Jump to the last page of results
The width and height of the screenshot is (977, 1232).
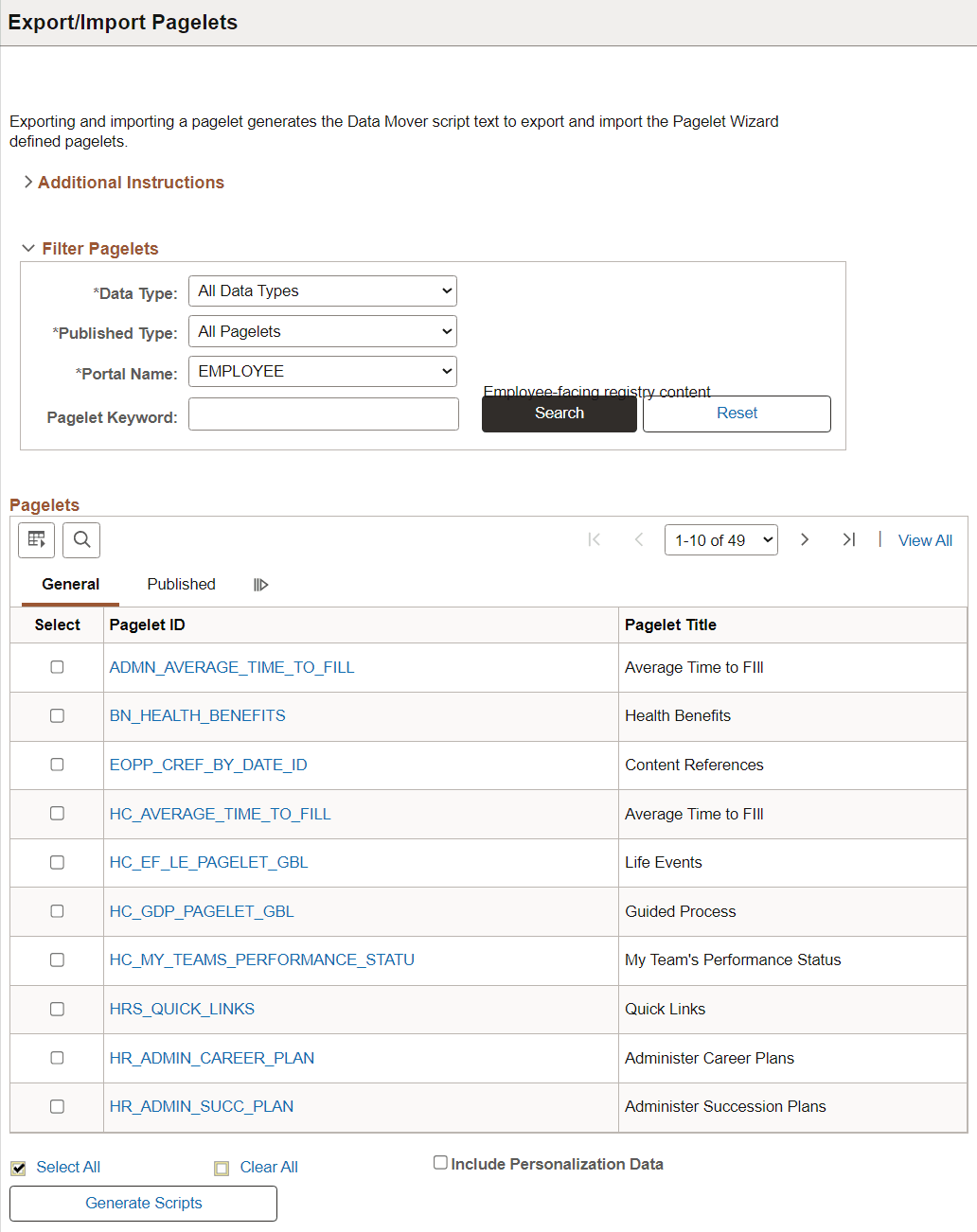(849, 539)
